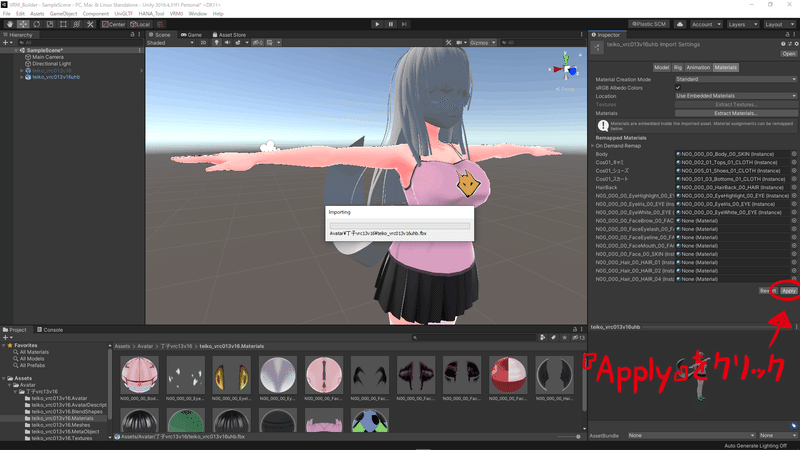800x450 pixels.
Task: Open Layout dropdown
Action: pos(779,24)
